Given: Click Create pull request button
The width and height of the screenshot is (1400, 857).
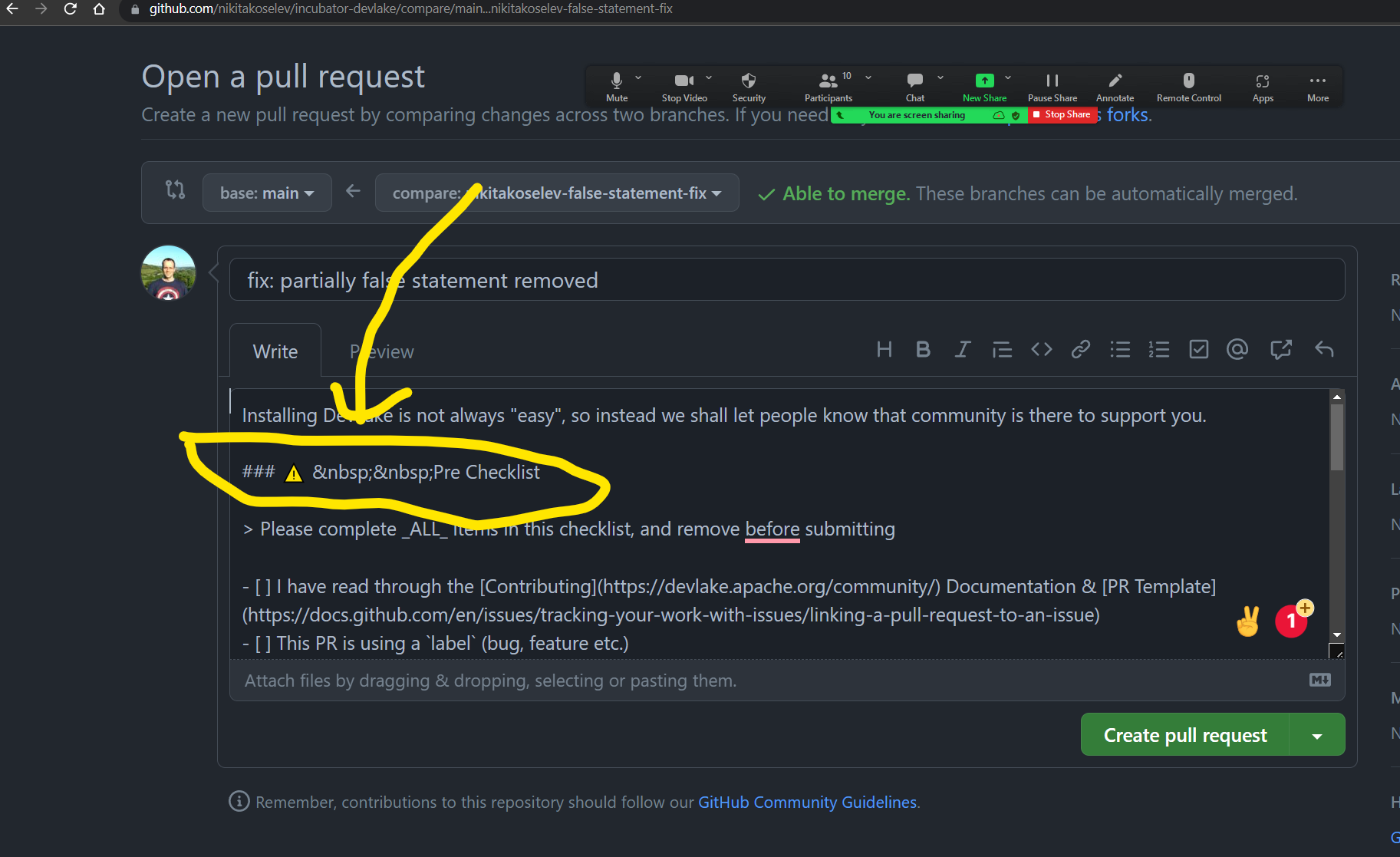Looking at the screenshot, I should (1185, 735).
